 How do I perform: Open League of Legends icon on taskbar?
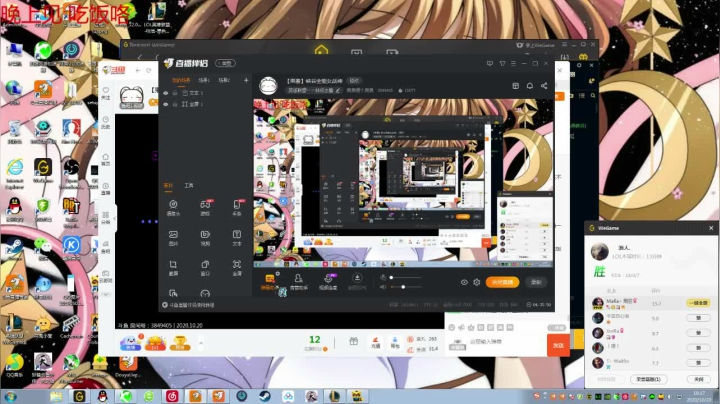point(334,396)
